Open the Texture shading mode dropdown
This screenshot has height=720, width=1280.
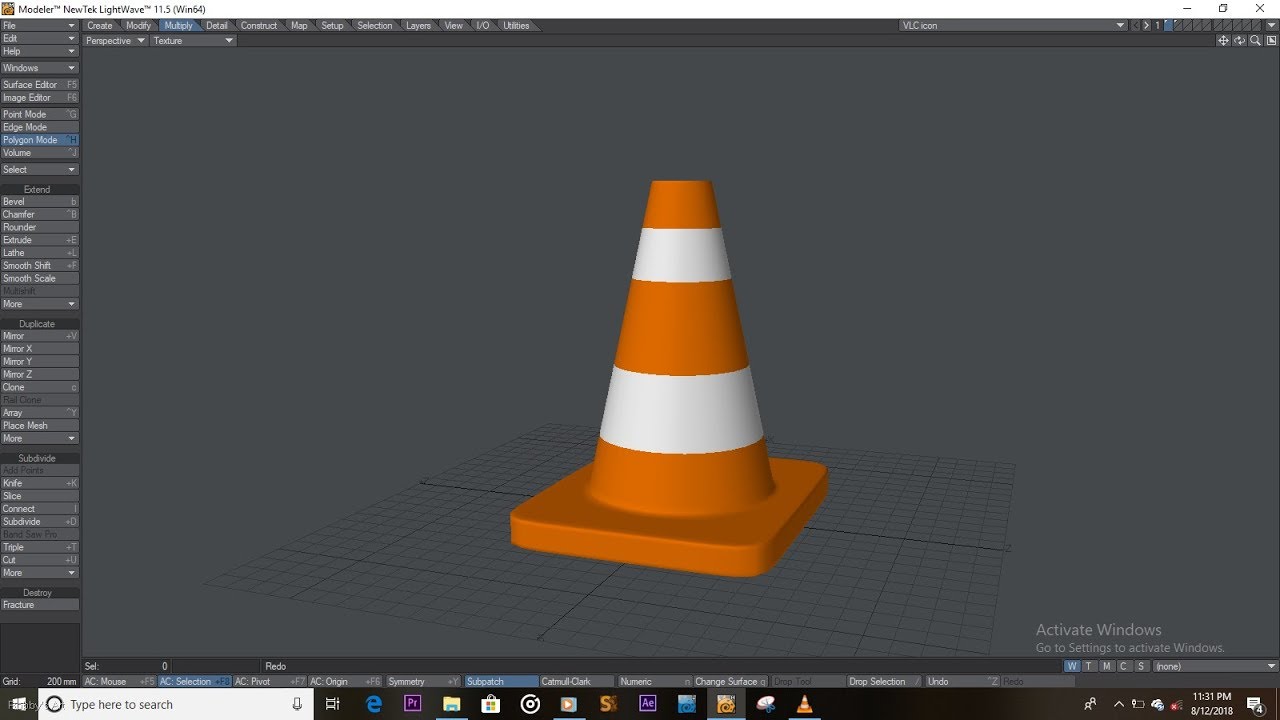(x=192, y=40)
